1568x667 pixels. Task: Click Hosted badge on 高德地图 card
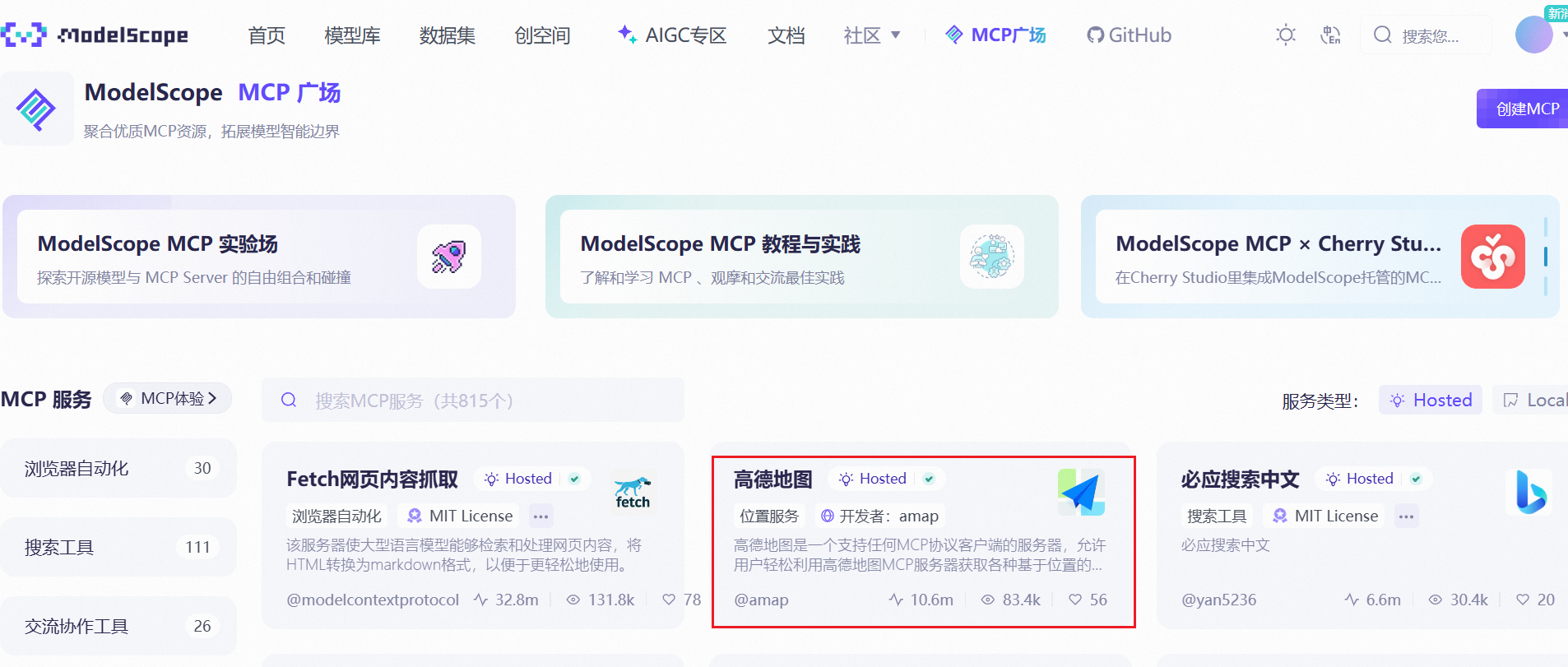[872, 479]
